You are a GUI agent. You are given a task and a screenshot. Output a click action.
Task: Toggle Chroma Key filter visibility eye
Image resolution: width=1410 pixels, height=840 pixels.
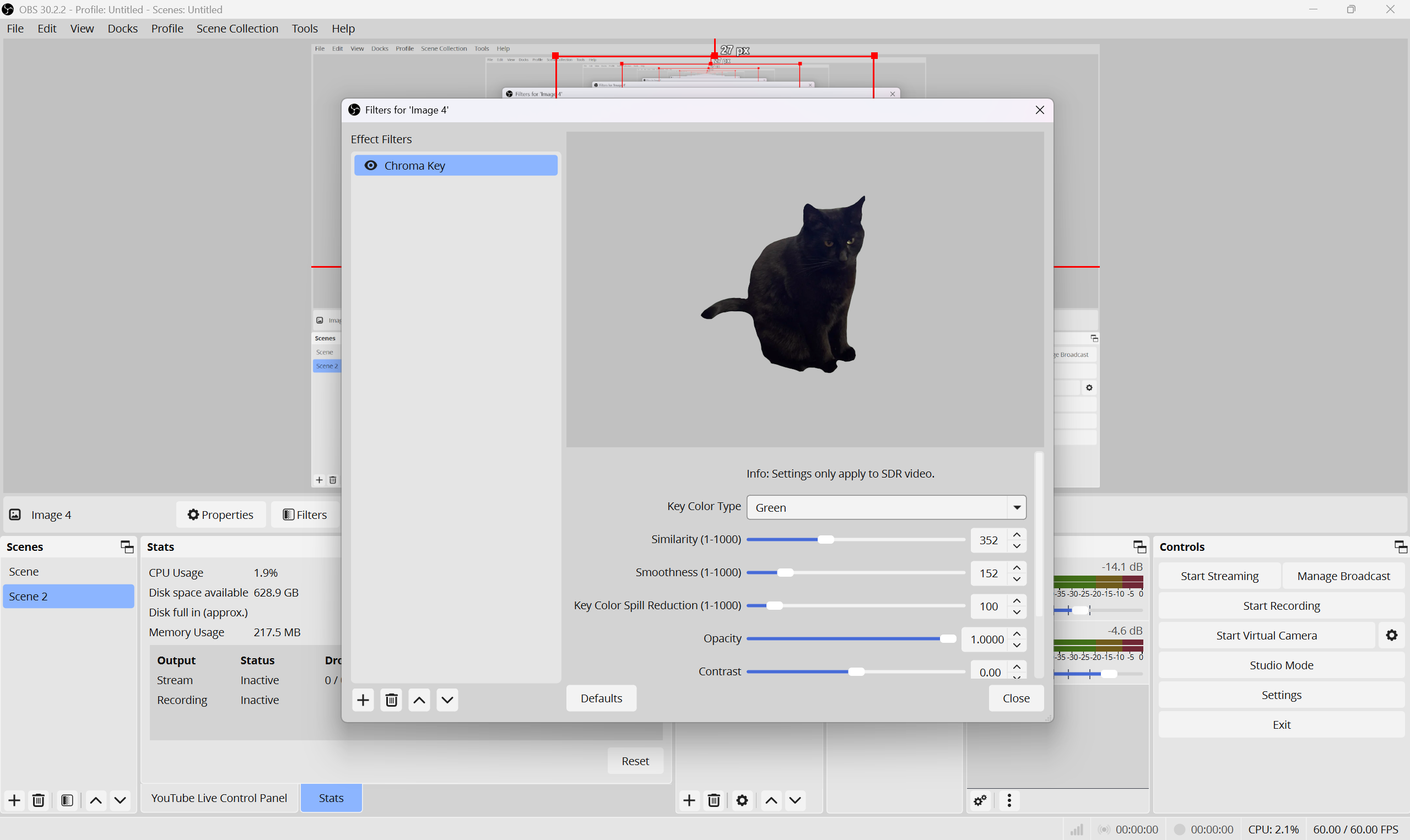point(371,165)
